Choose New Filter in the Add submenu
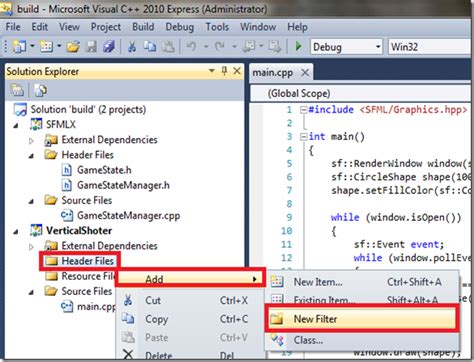 [362, 319]
